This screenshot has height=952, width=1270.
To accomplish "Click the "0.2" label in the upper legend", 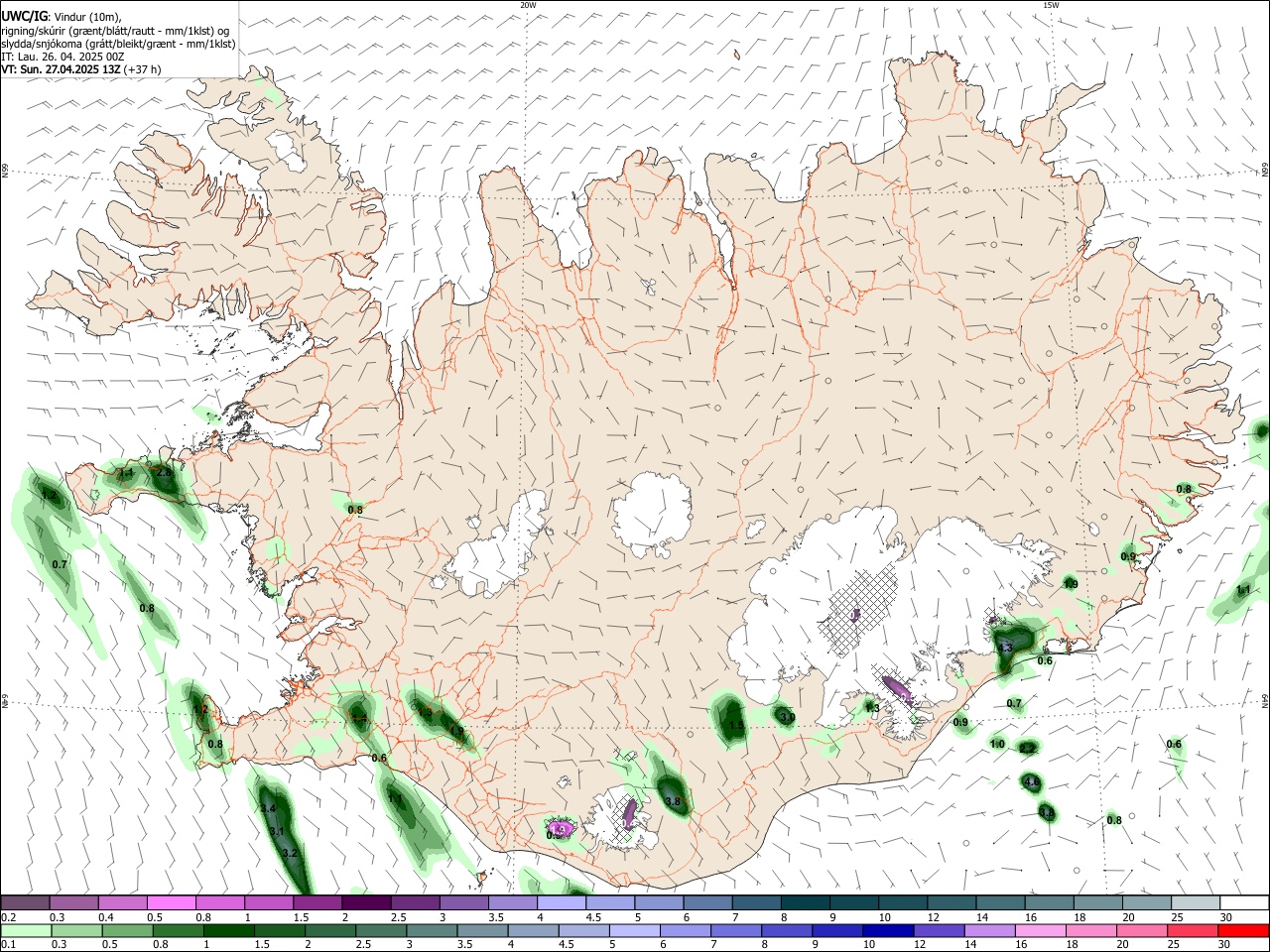I will 8,917.
